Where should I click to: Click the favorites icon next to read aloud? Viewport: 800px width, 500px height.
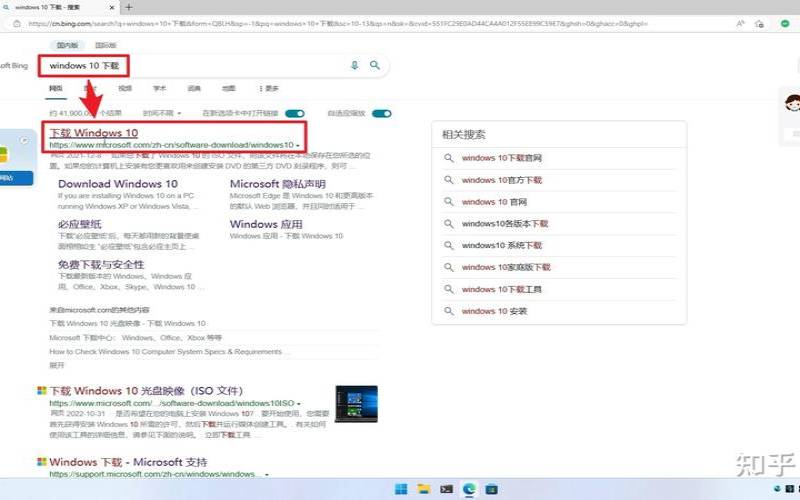pyautogui.click(x=759, y=23)
